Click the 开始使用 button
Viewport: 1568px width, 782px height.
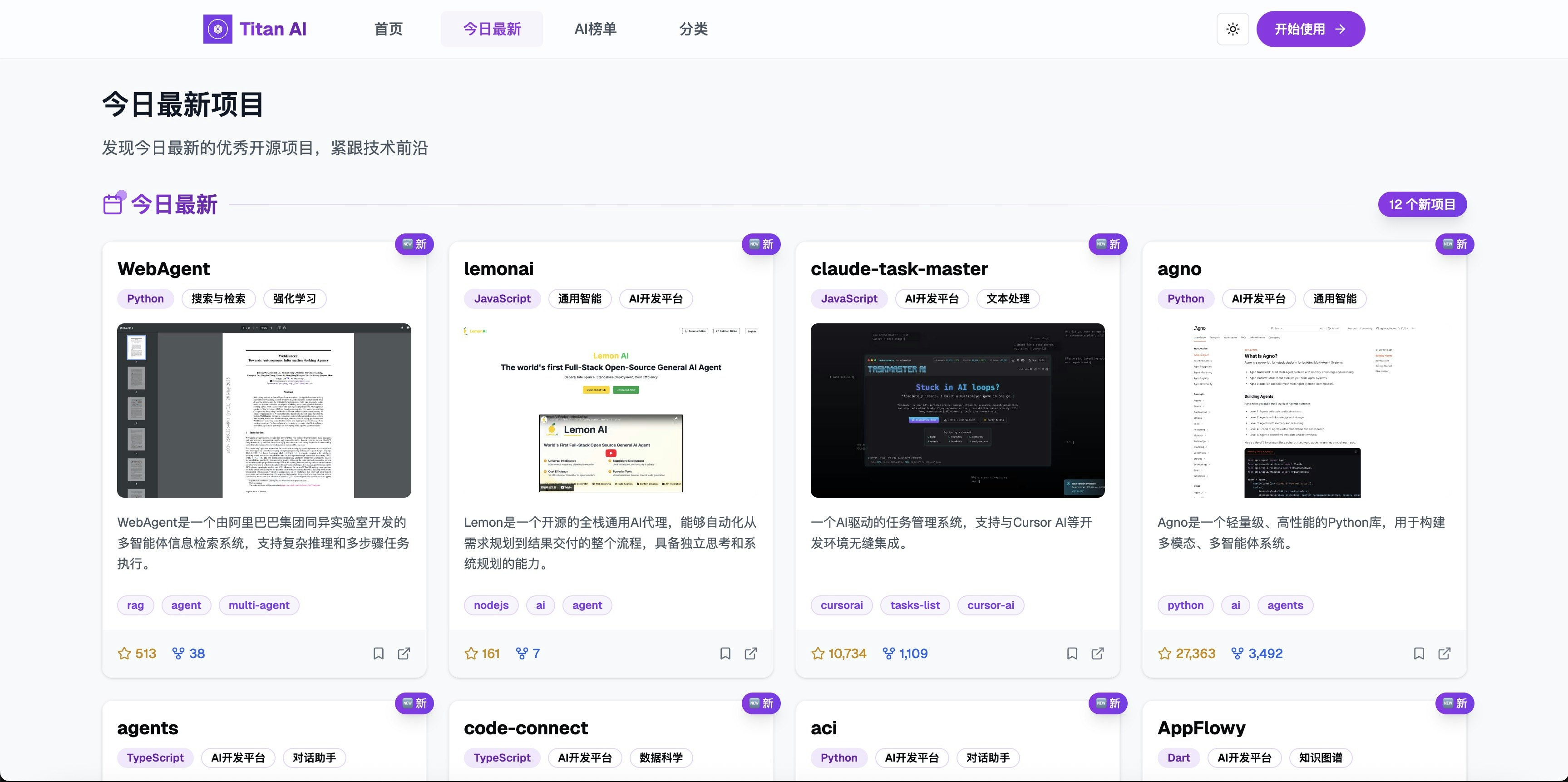[x=1310, y=29]
